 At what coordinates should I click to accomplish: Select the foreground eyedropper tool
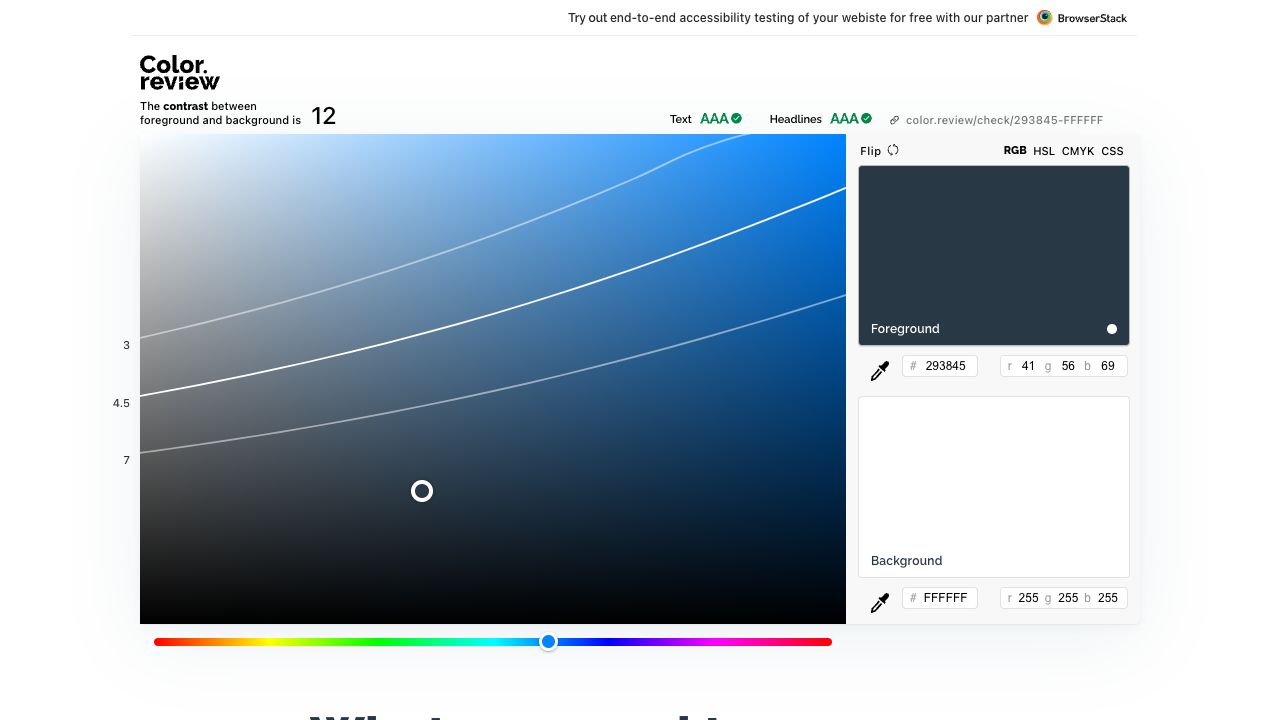(x=880, y=370)
